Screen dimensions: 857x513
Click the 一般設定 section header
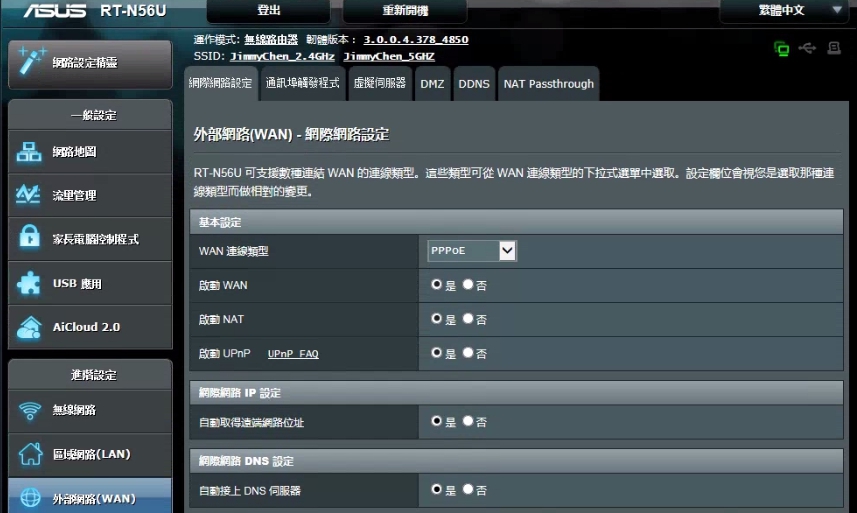(90, 115)
